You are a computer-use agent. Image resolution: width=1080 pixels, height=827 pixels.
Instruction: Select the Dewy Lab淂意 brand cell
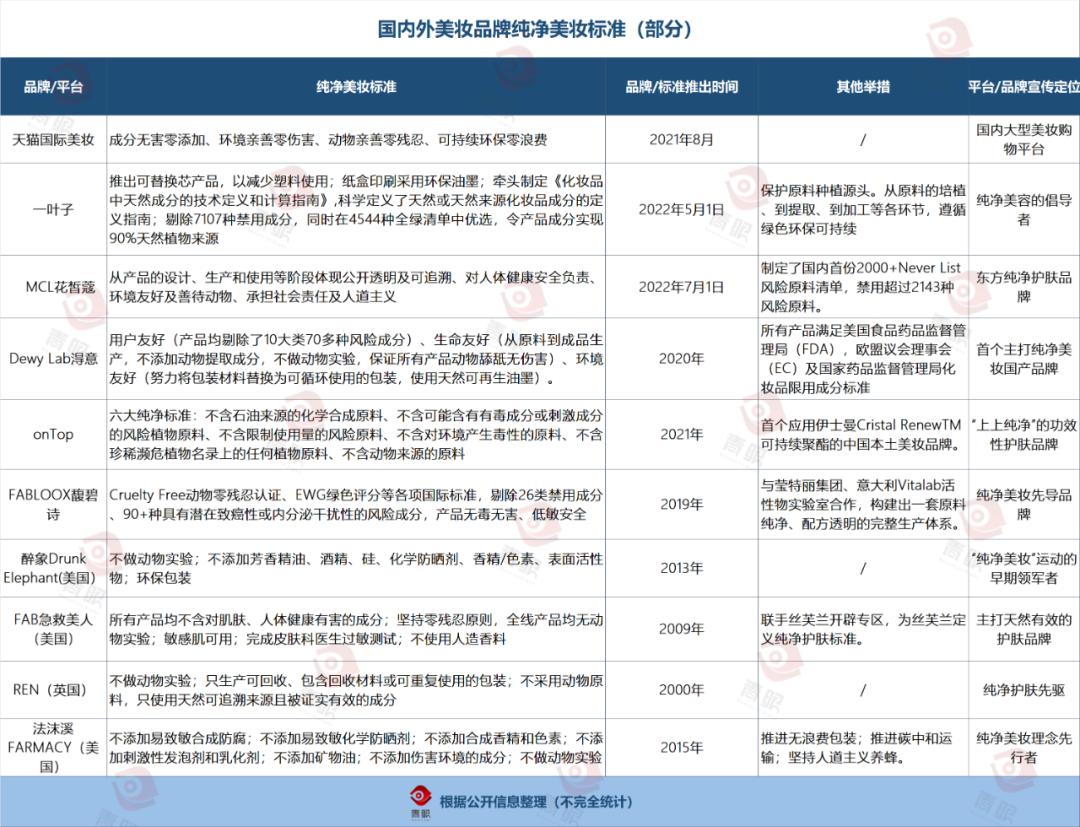coord(53,359)
